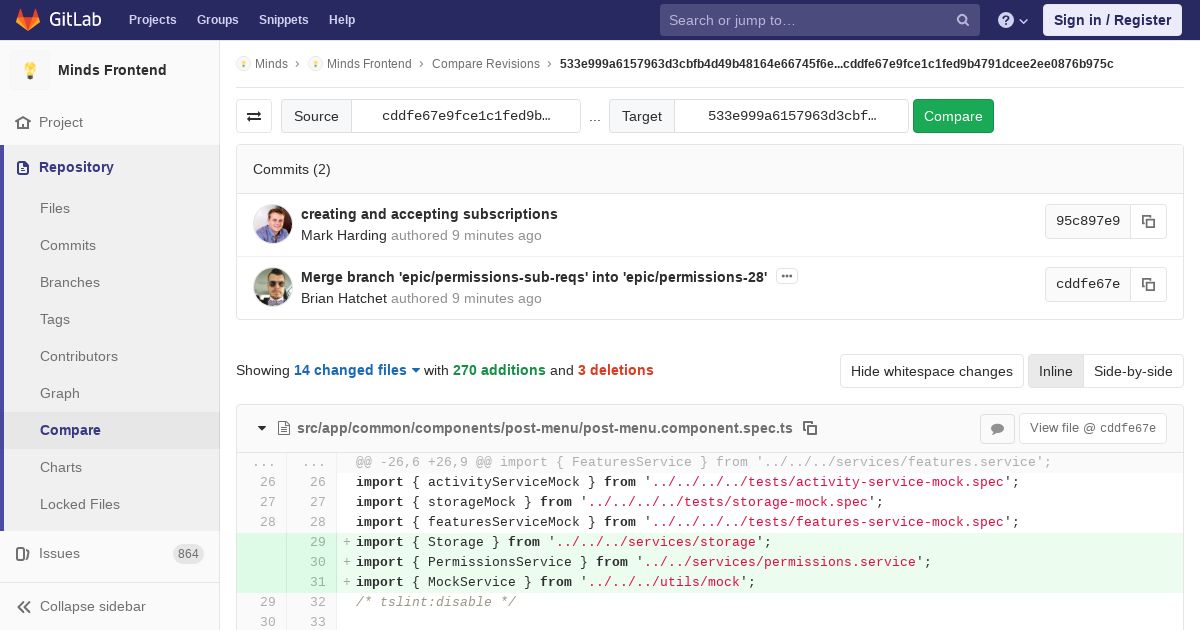Copy commit SHA 95c897e9
1200x630 pixels.
[x=1148, y=221]
